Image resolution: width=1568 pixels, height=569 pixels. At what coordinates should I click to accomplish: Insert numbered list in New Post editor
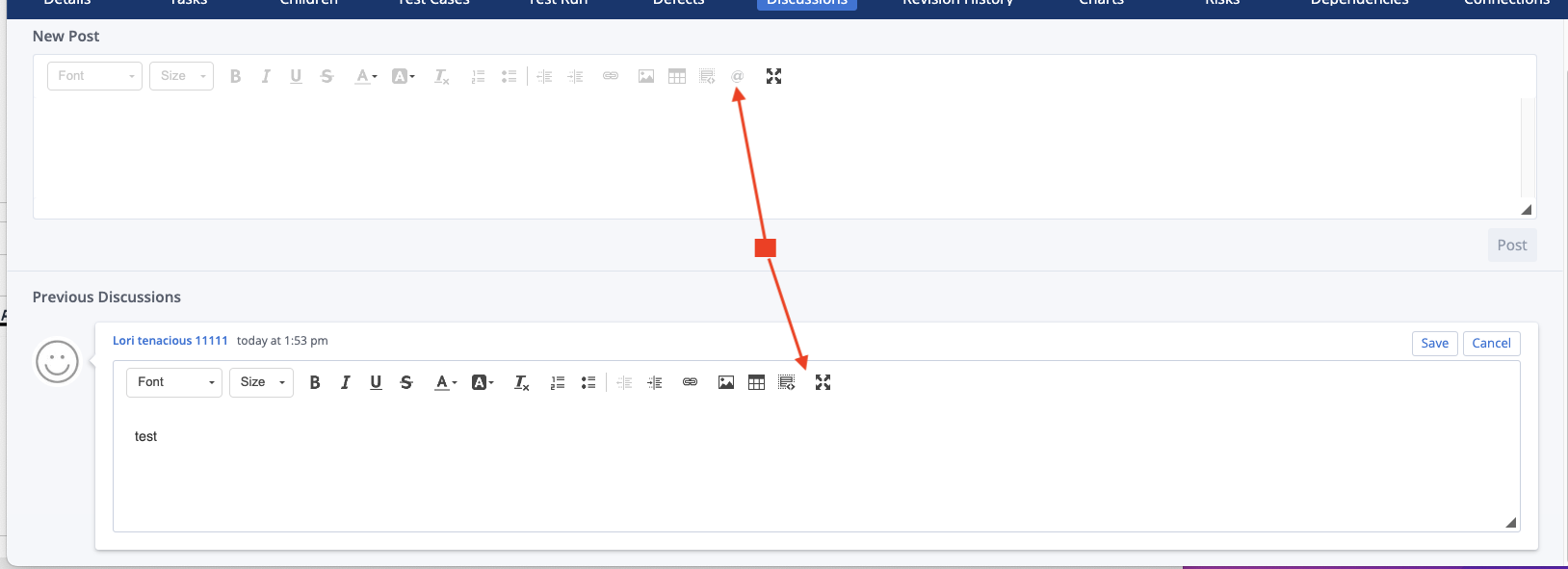[478, 76]
